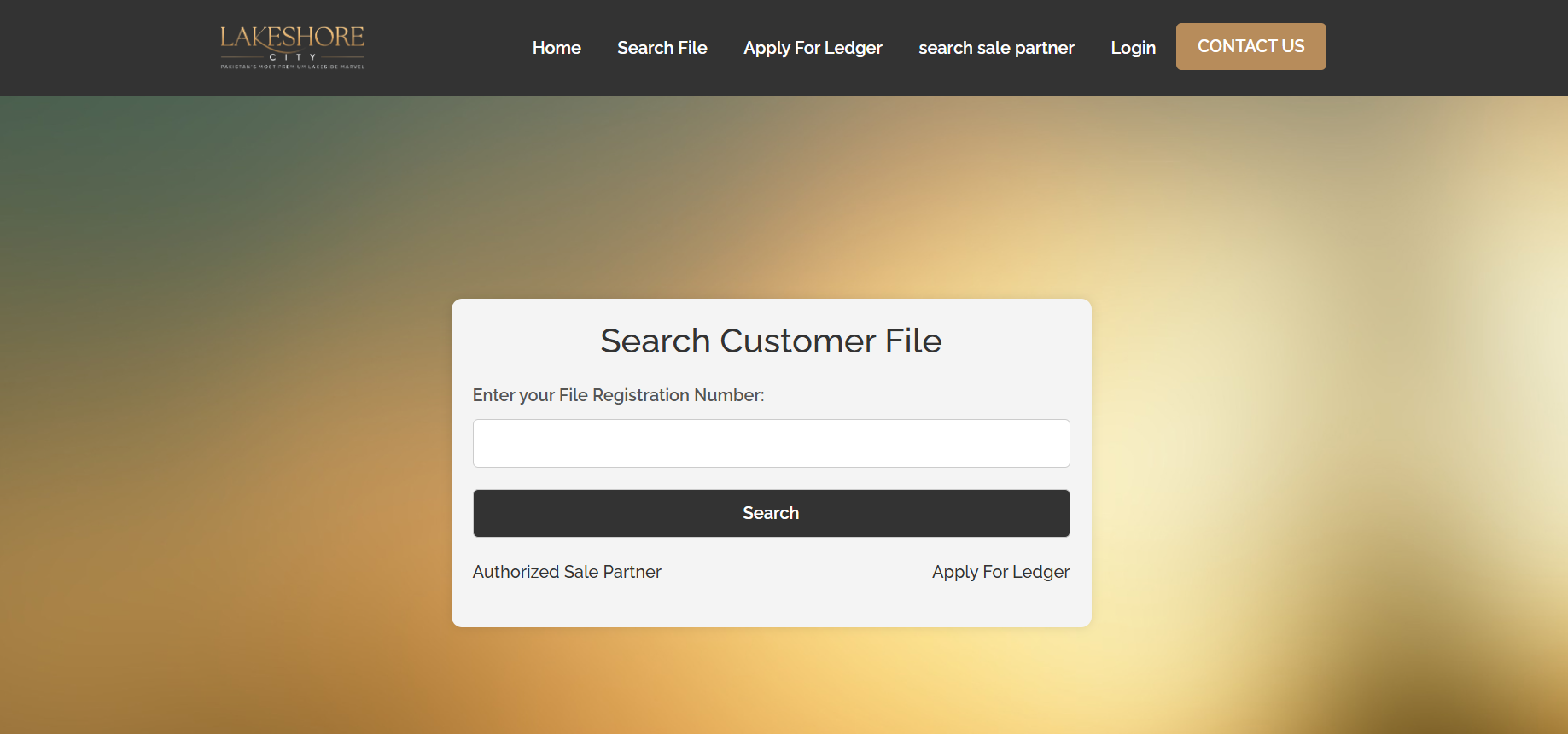The image size is (1568, 734).
Task: Click the 'Enter your File Registration Number' label
Action: (618, 395)
